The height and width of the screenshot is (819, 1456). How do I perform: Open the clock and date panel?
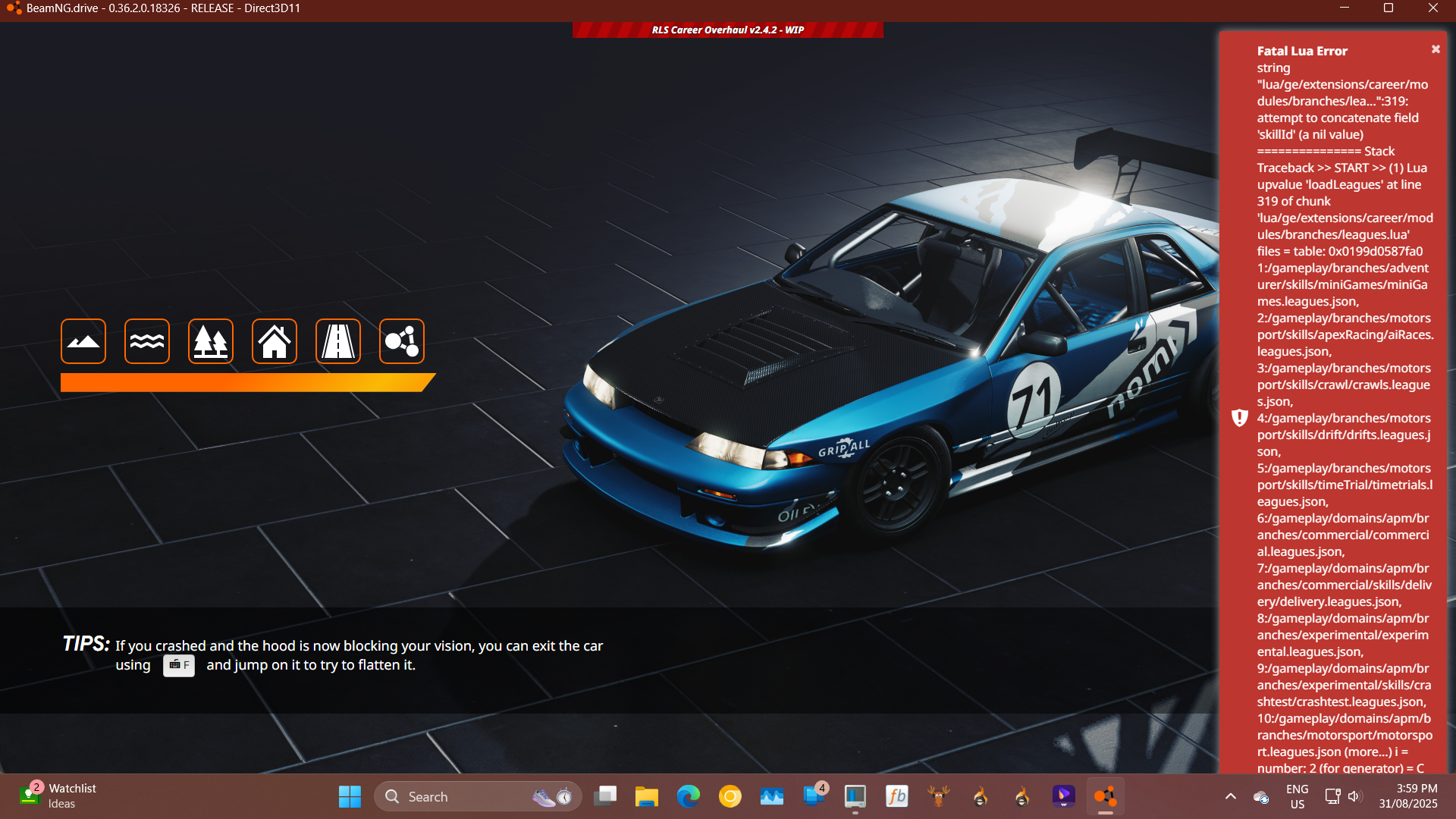1407,796
